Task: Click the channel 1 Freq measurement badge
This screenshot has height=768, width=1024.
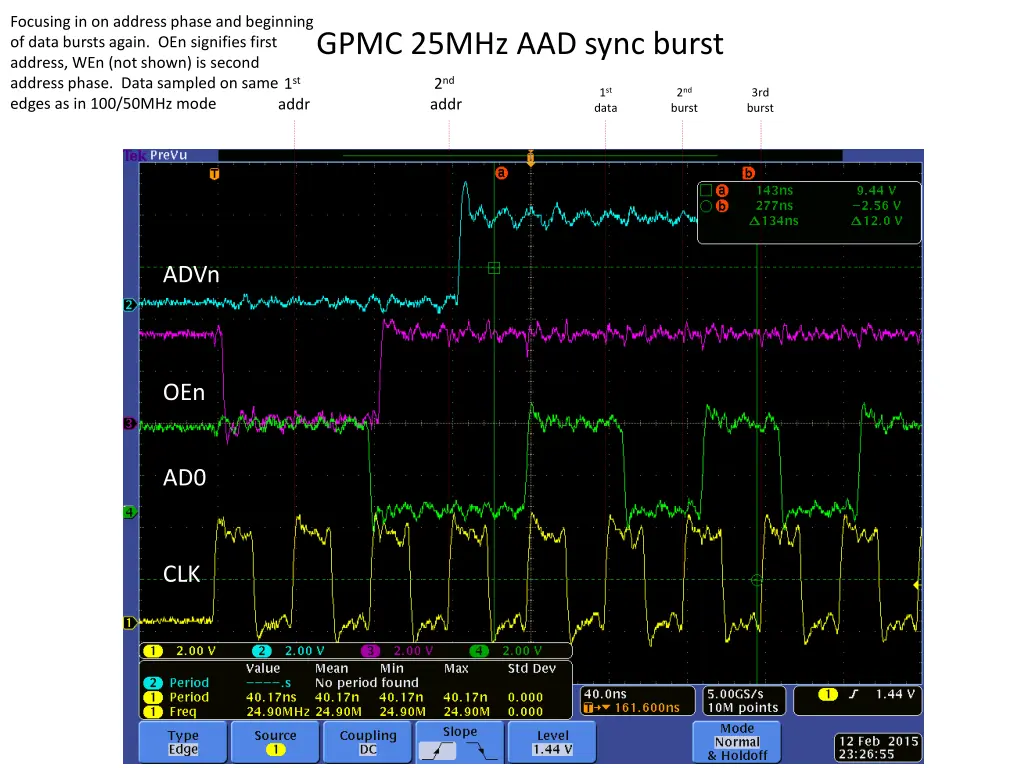Action: pyautogui.click(x=153, y=711)
